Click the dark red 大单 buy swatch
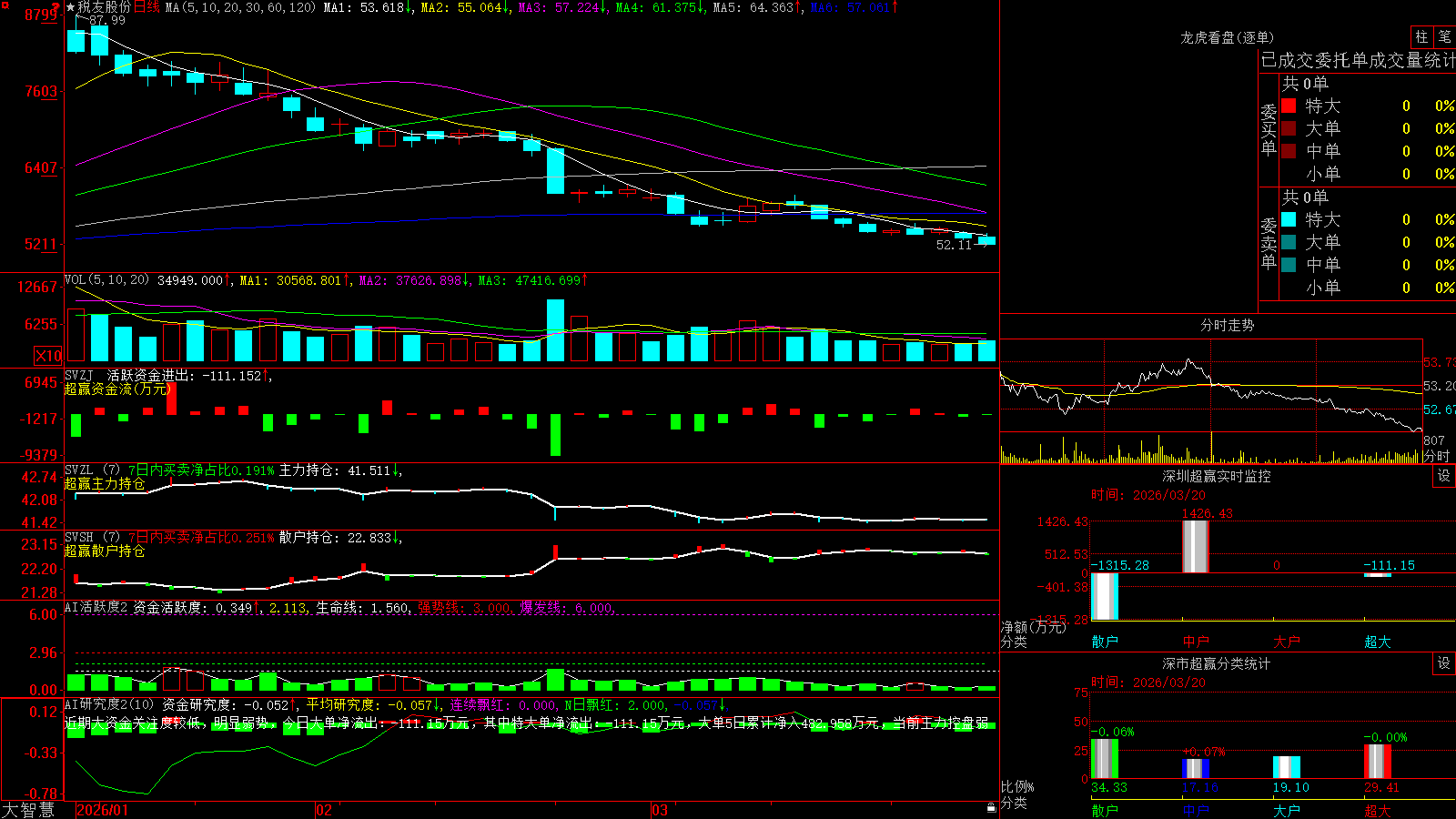 [x=1289, y=128]
